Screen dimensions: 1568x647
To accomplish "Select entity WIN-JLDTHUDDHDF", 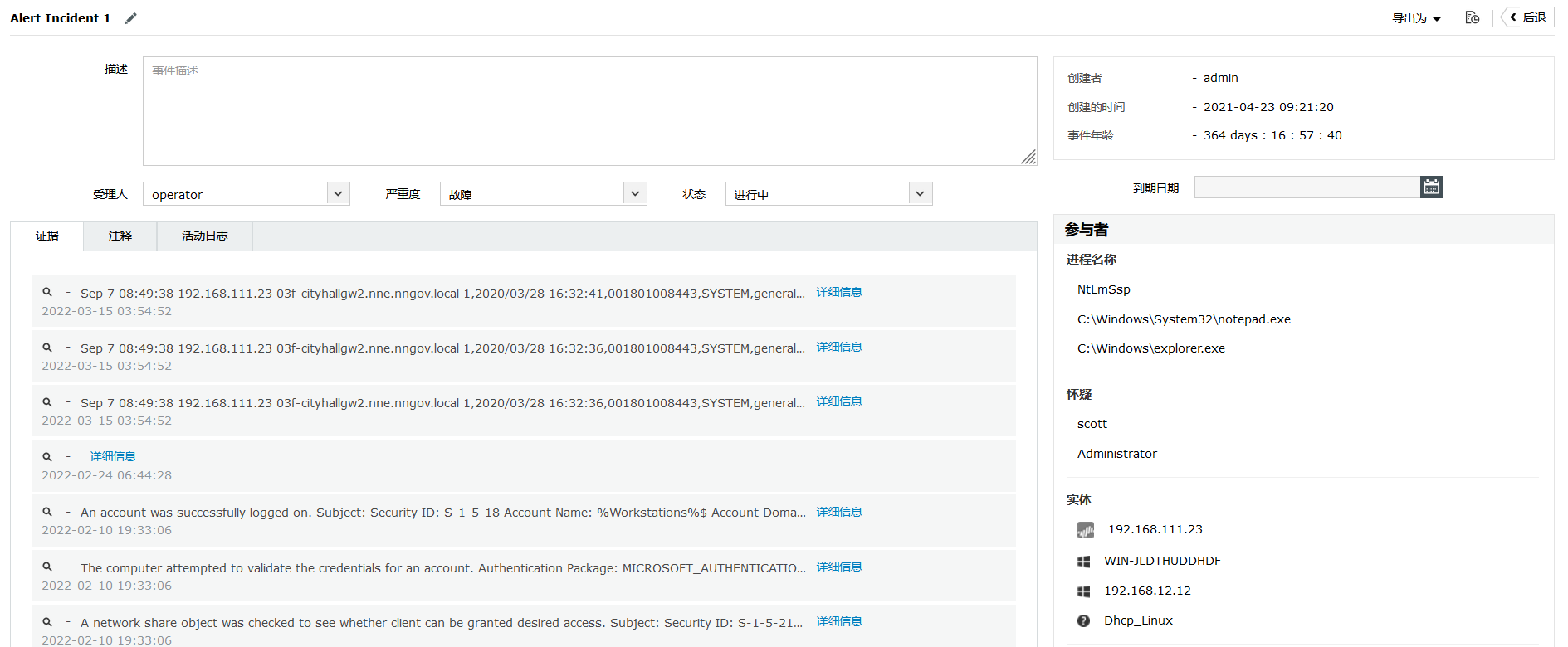I will 1162,561.
